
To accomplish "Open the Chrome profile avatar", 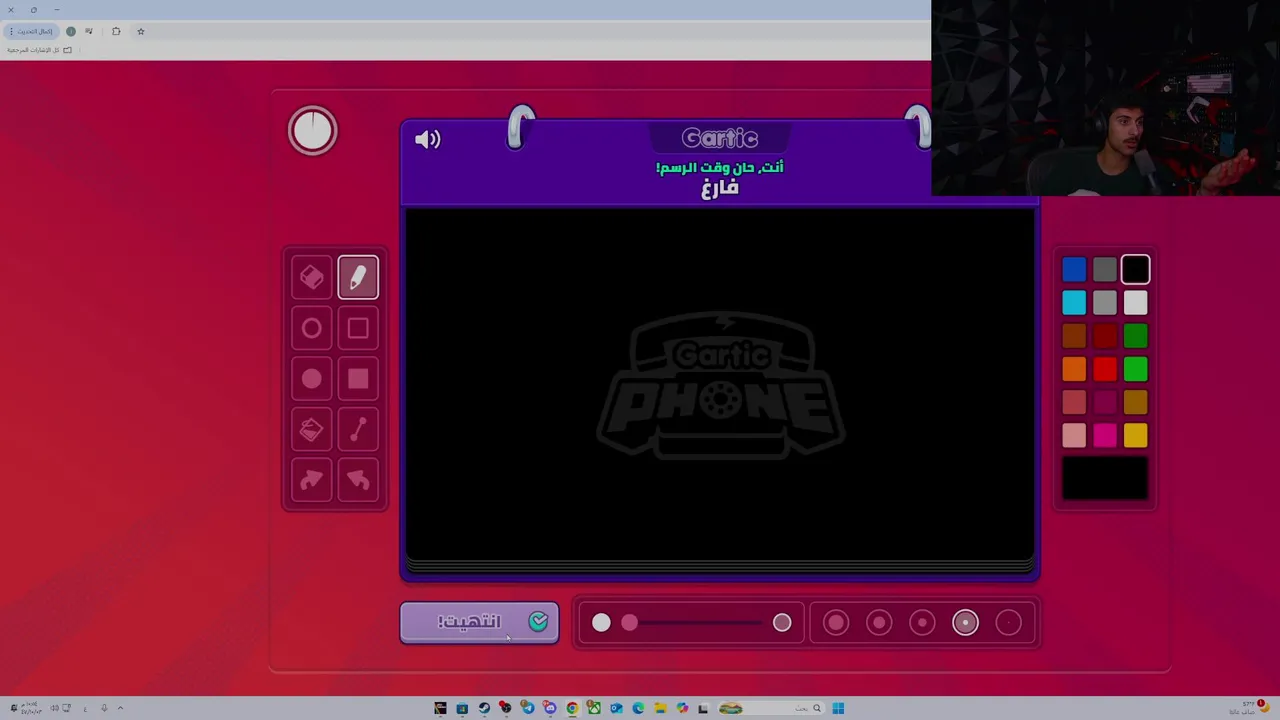I will click(x=71, y=31).
